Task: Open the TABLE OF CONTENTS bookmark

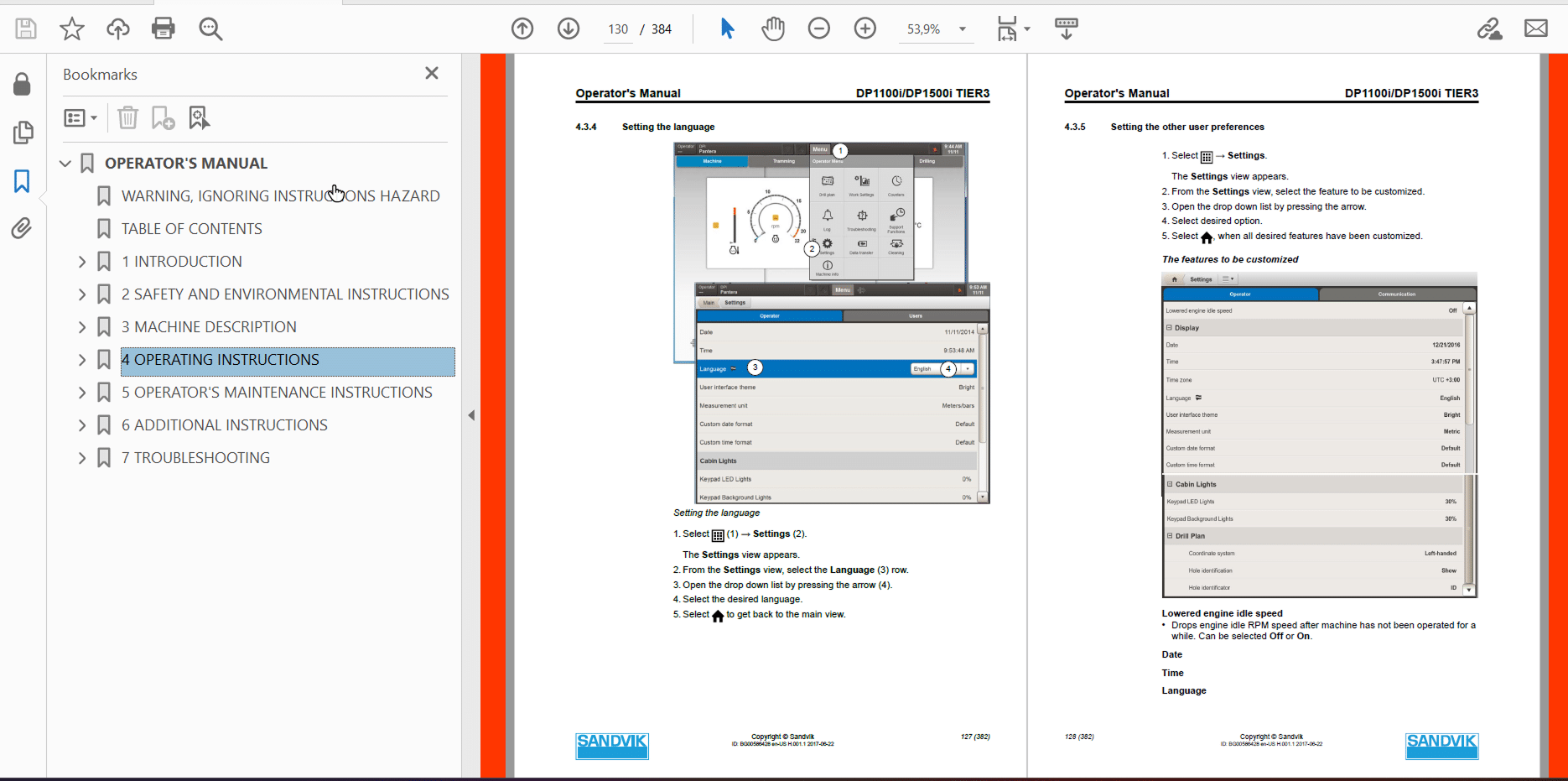Action: click(x=192, y=229)
